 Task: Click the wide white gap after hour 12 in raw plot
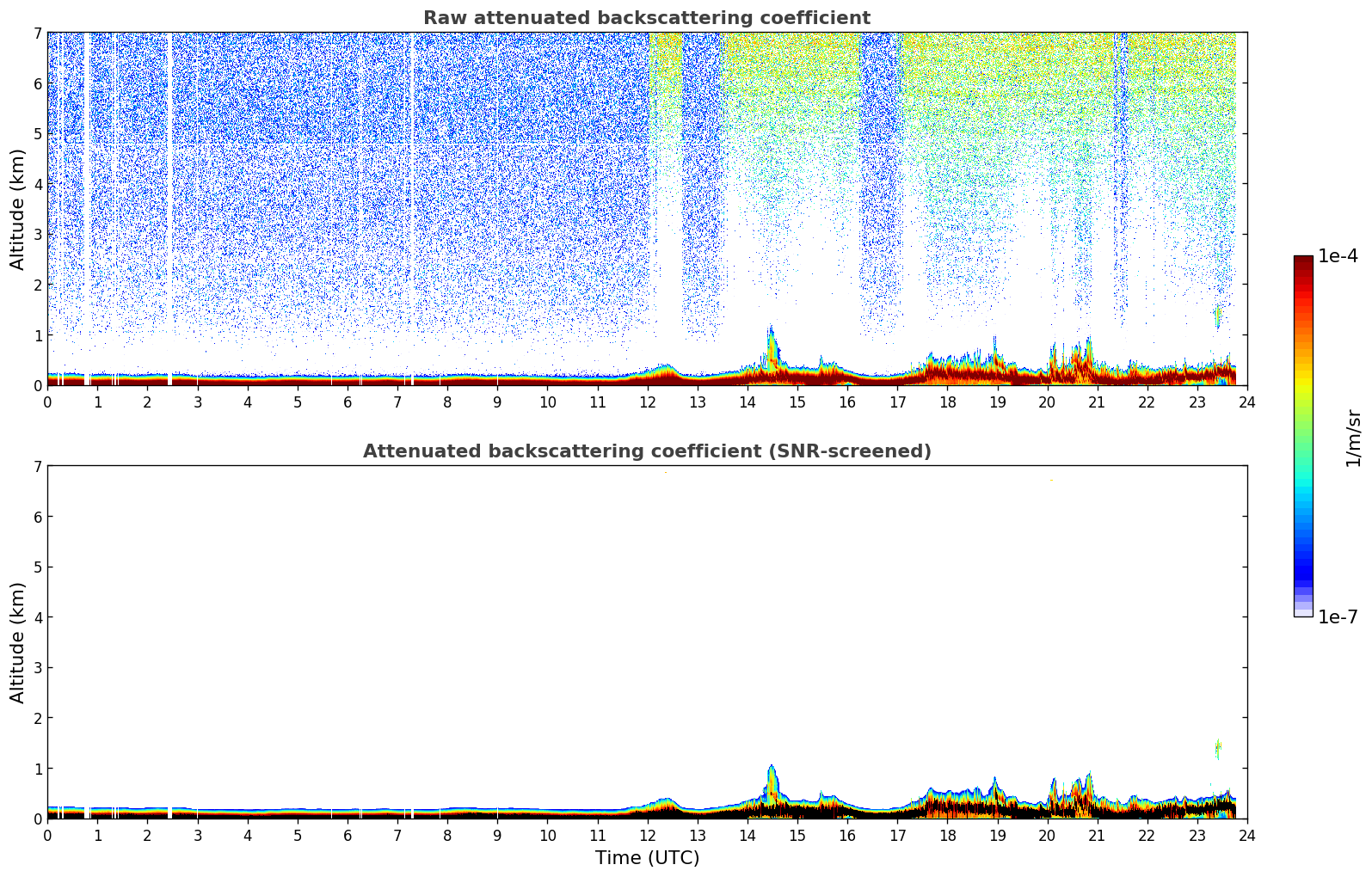(x=669, y=258)
